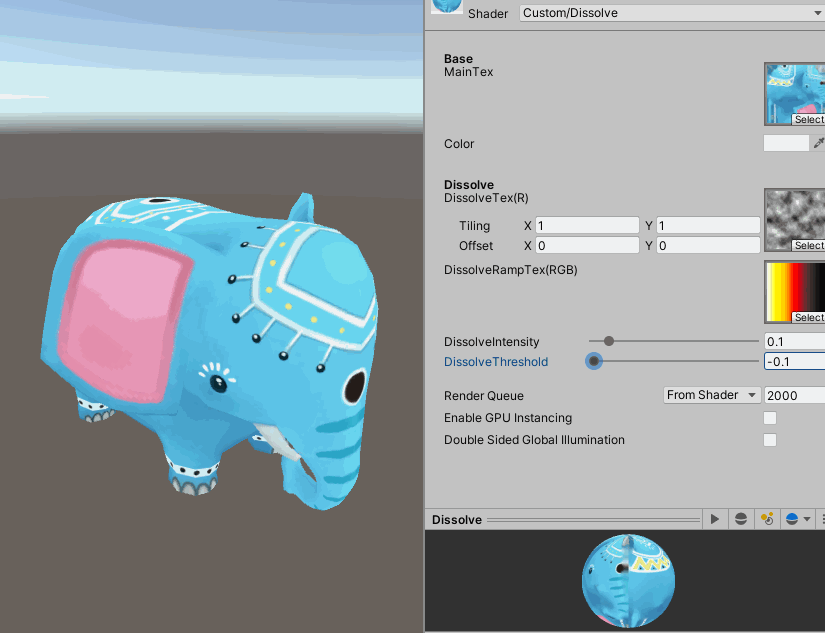
Task: Click the DissolveThreshold slider handle
Action: 594,361
